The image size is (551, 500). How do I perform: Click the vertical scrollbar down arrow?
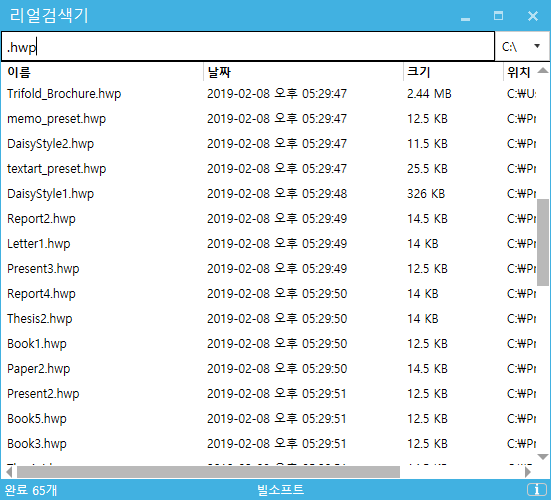pyautogui.click(x=543, y=457)
